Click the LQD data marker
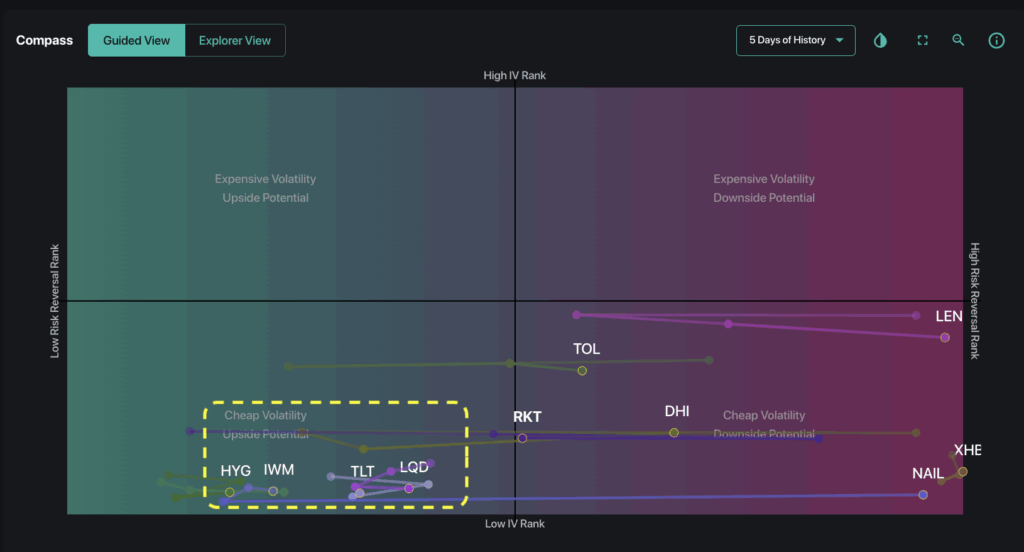1024x552 pixels. [409, 488]
